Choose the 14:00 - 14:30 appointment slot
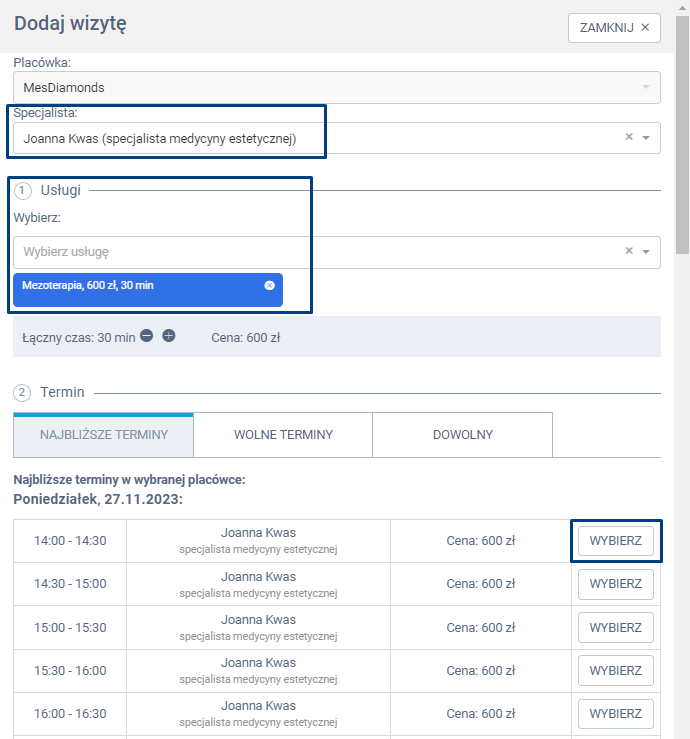690x739 pixels. click(615, 541)
